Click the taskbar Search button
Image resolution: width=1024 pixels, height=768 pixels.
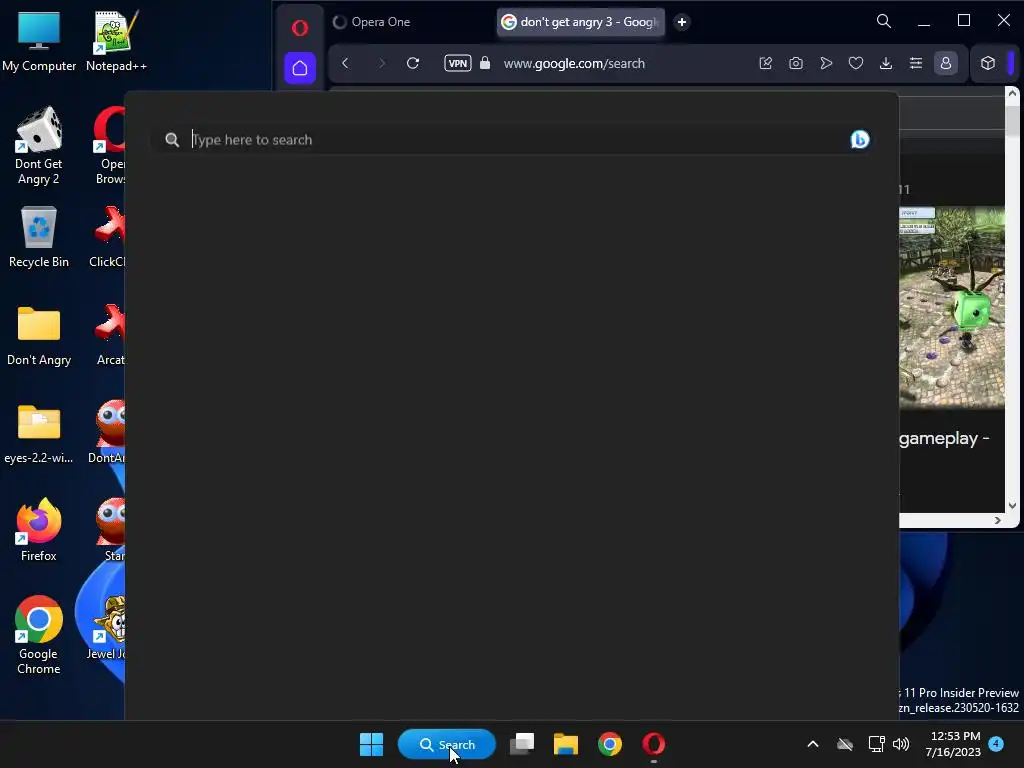[x=447, y=744]
